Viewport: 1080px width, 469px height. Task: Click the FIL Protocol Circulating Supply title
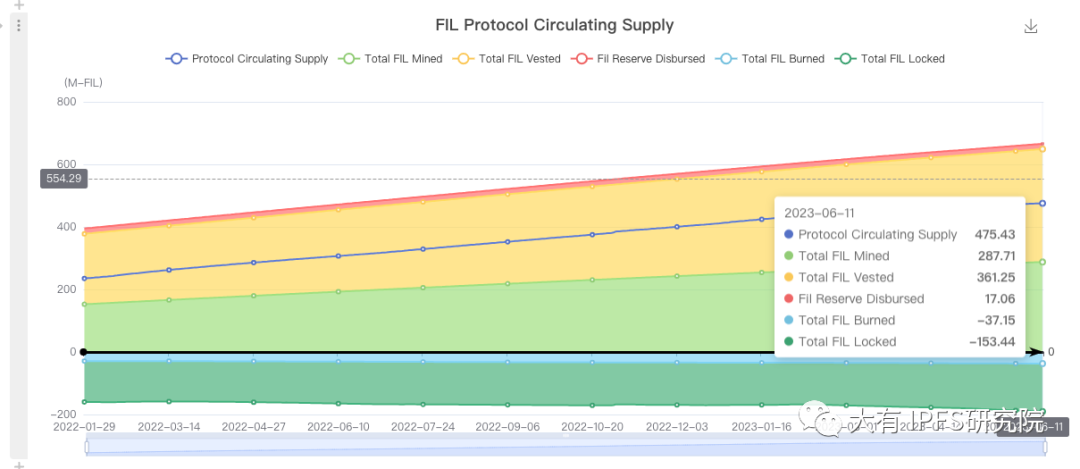554,25
